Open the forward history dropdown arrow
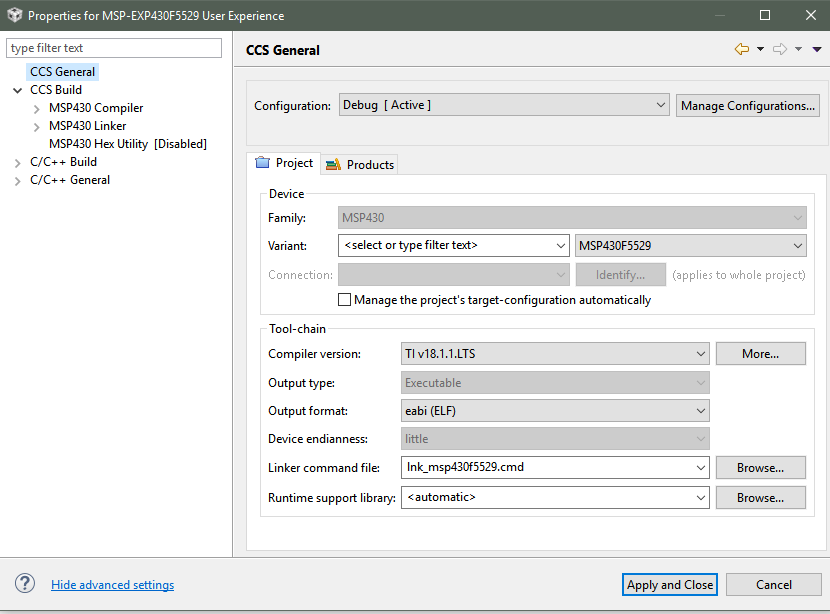The image size is (830, 614). tap(799, 49)
